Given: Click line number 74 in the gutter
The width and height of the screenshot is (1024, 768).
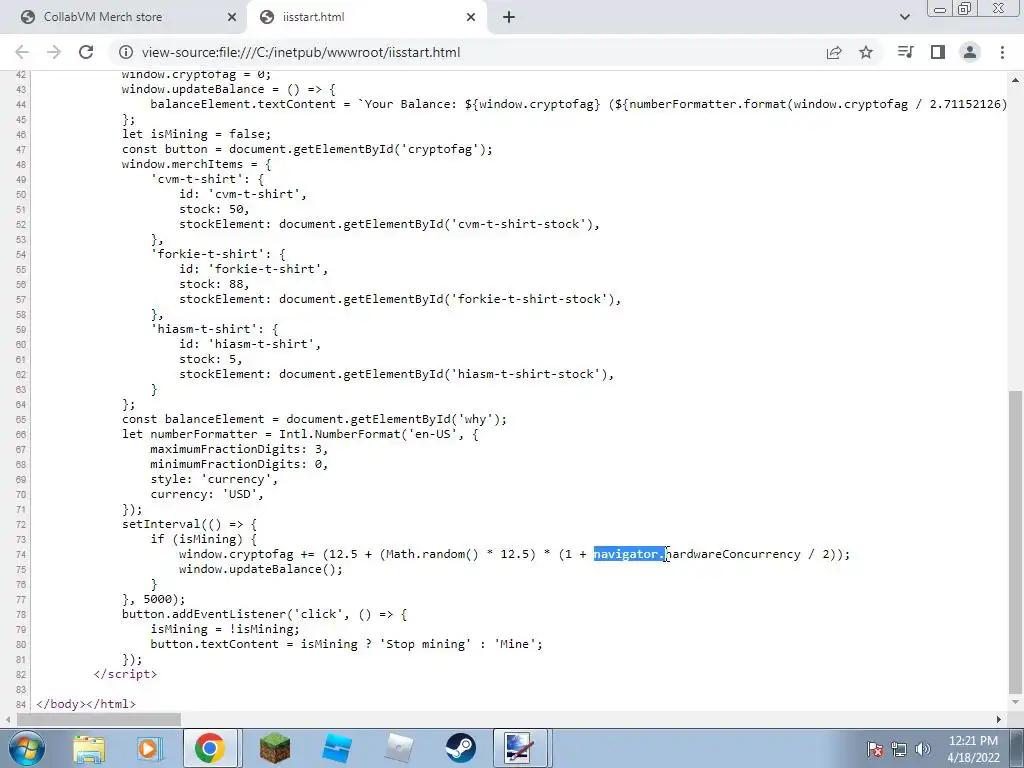Looking at the screenshot, I should click(20, 554).
